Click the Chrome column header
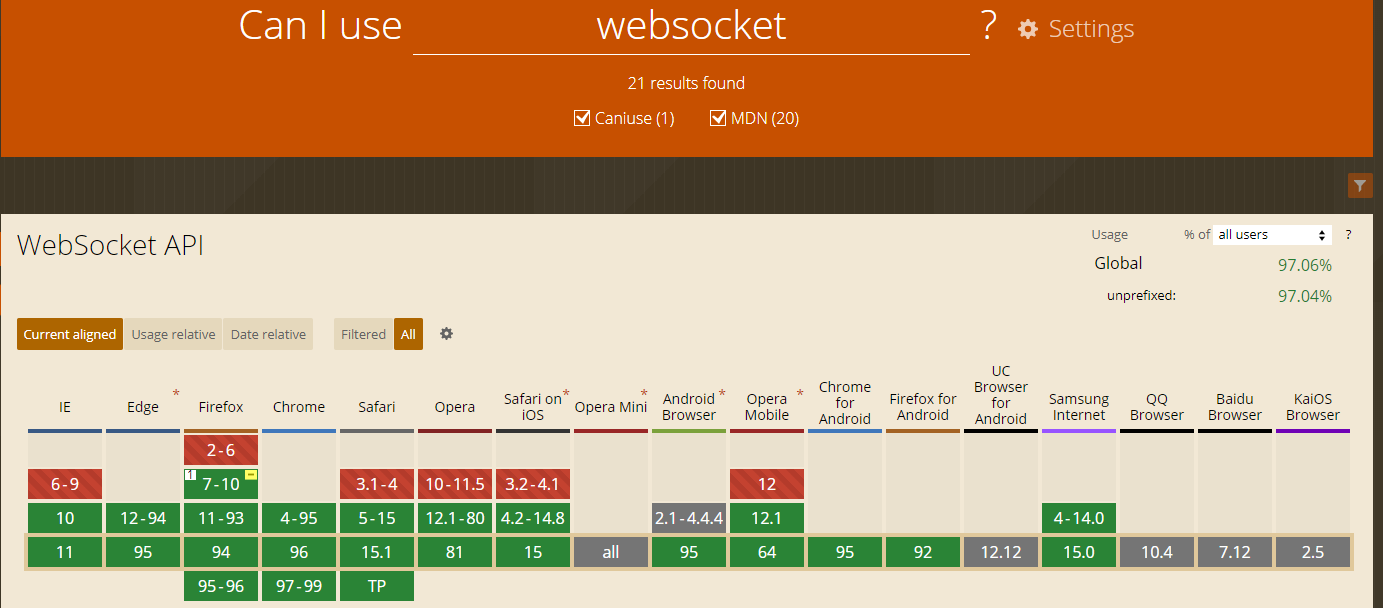 [x=299, y=407]
